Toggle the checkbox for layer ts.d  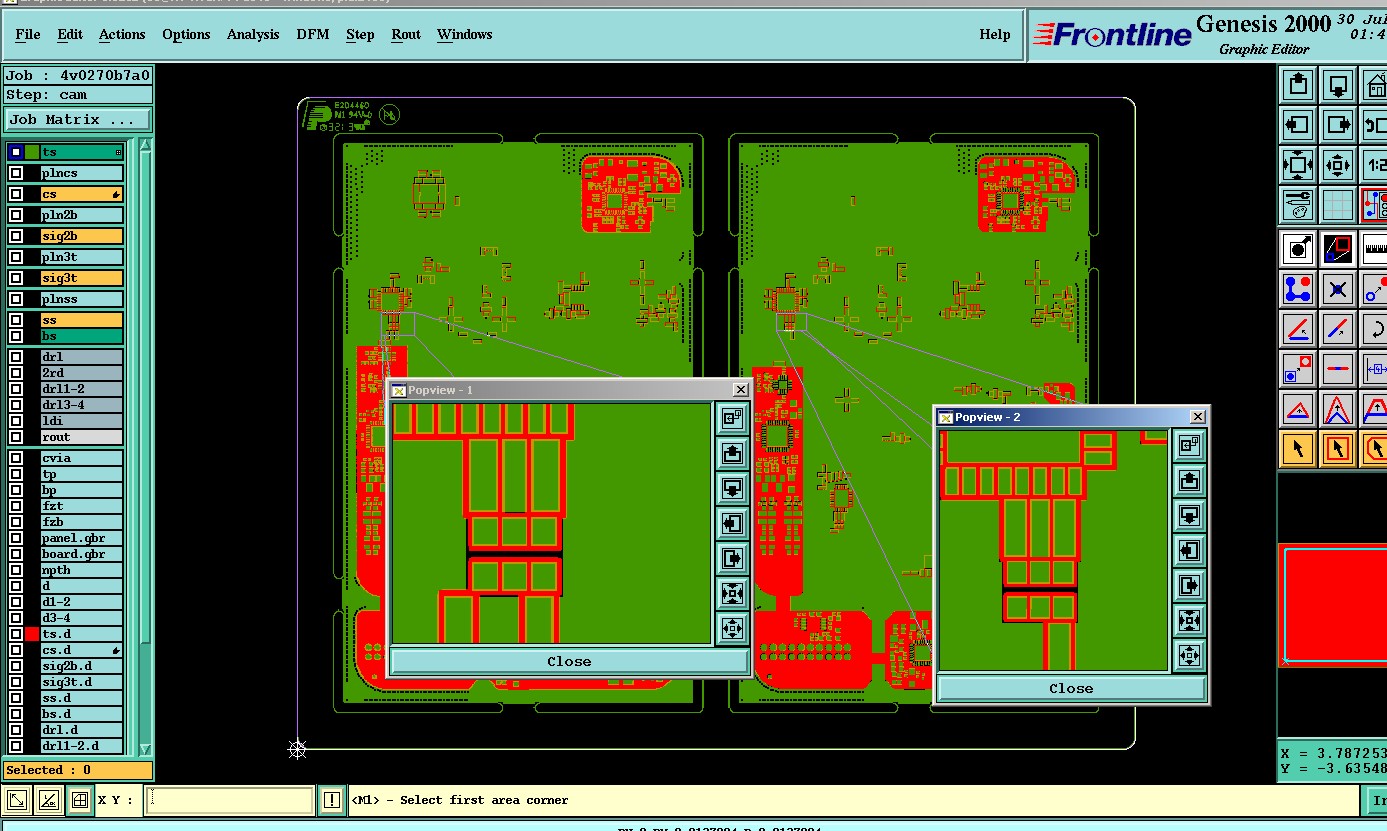point(15,634)
